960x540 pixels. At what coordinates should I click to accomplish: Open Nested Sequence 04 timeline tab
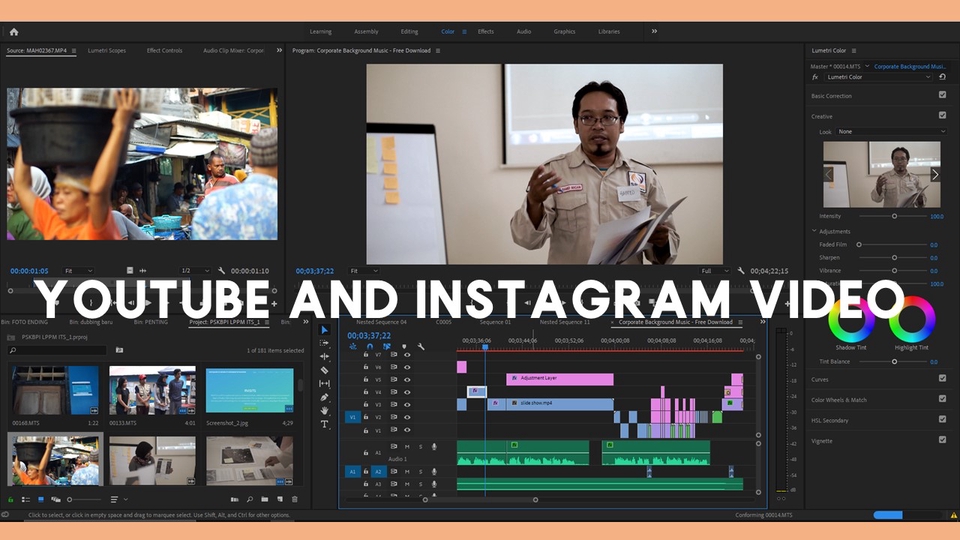point(381,322)
